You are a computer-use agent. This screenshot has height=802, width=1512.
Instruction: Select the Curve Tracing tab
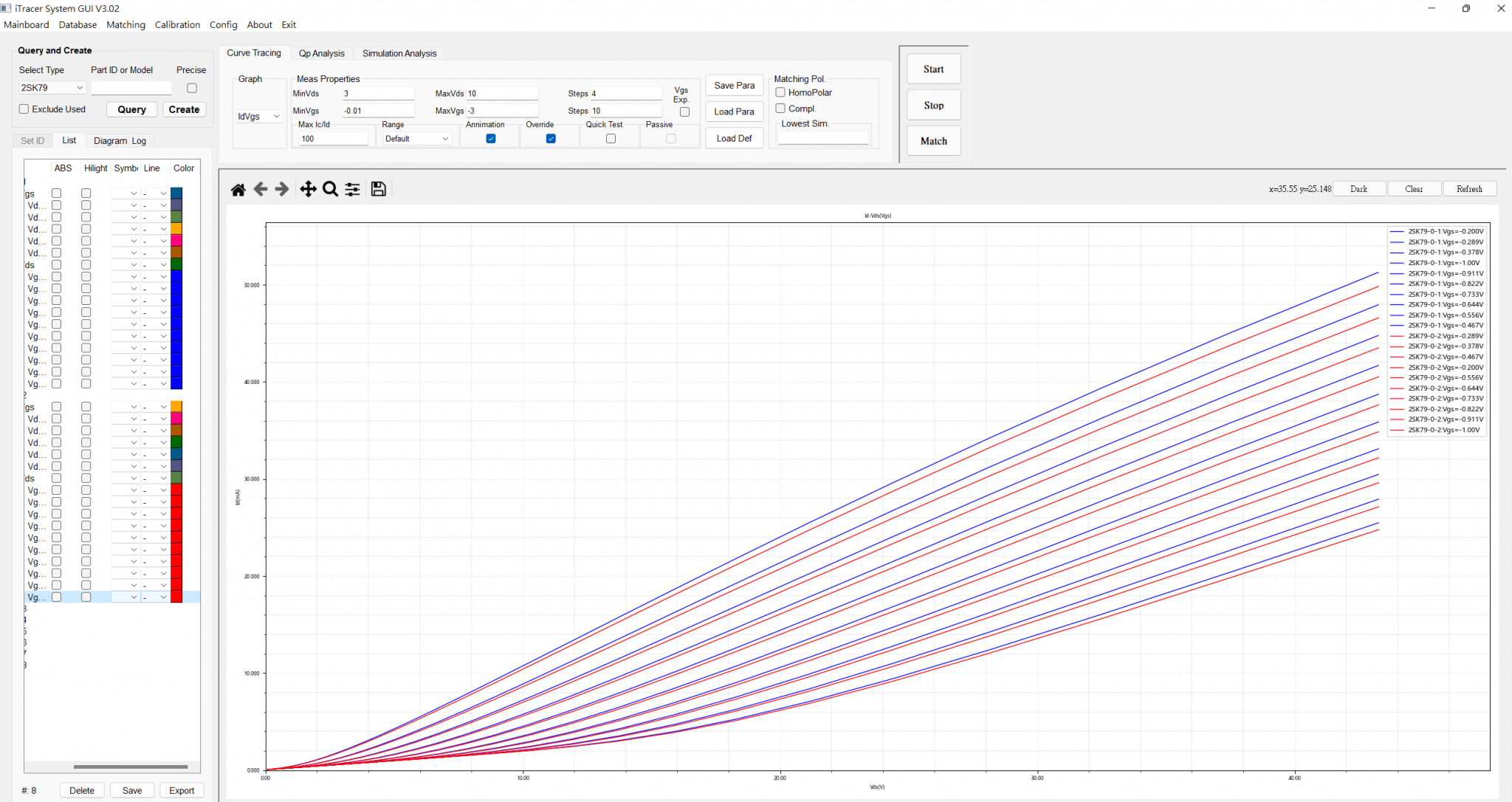point(254,52)
